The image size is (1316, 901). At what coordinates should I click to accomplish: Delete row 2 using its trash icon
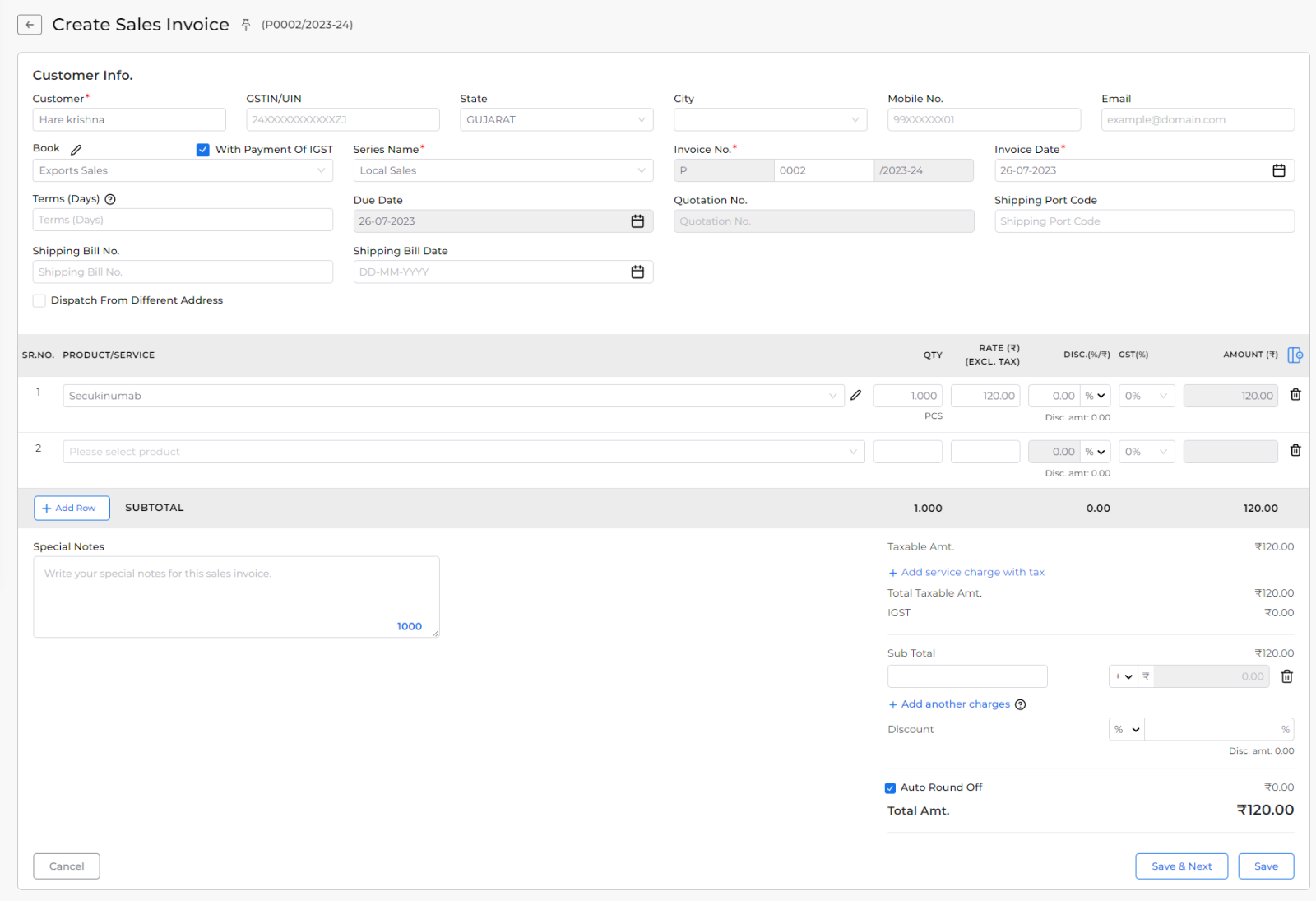click(1295, 450)
